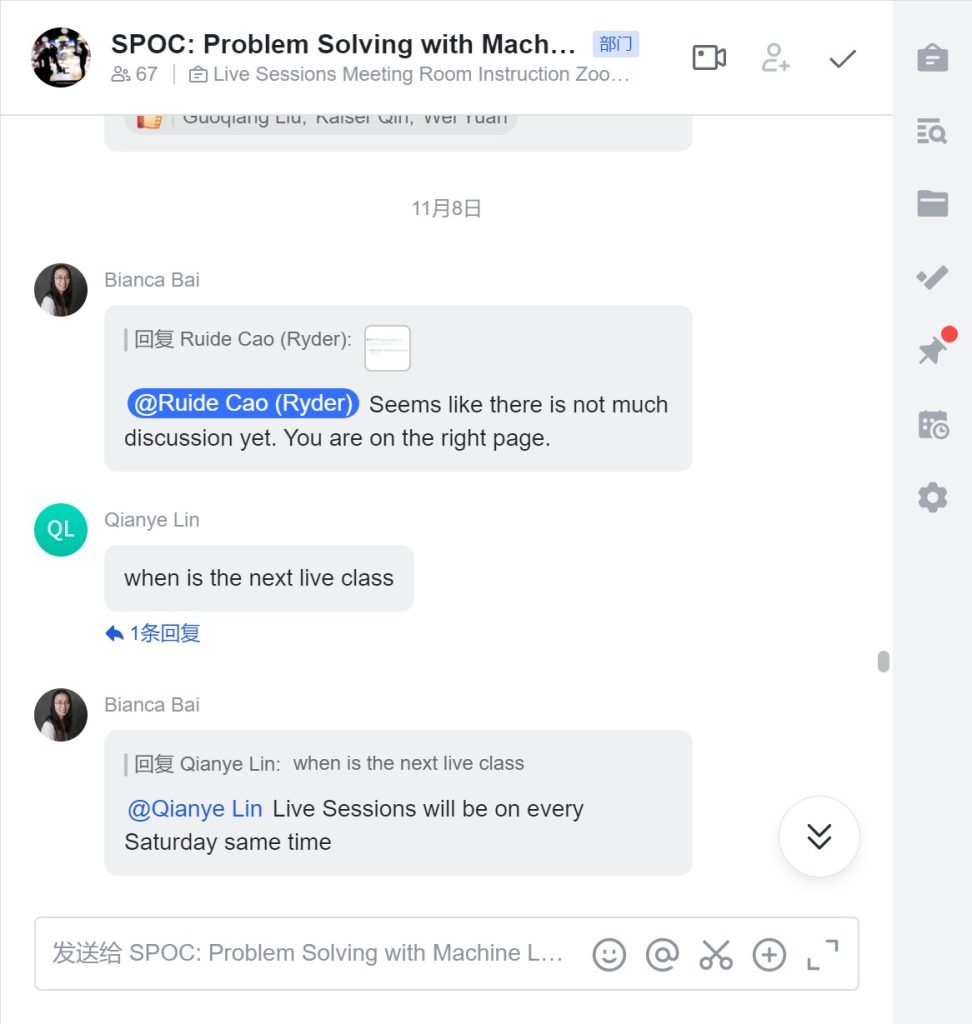Viewport: 972px width, 1024px height.
Task: Select the scissors screenshot tool
Action: coord(716,955)
